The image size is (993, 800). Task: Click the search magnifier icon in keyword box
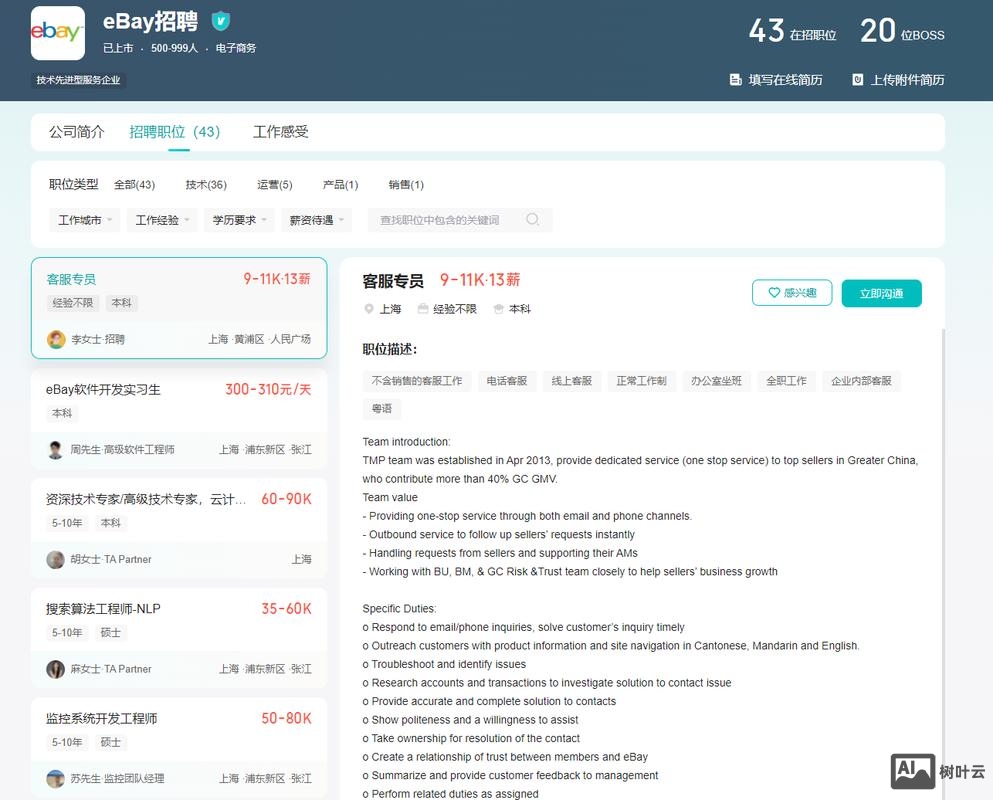(x=533, y=220)
